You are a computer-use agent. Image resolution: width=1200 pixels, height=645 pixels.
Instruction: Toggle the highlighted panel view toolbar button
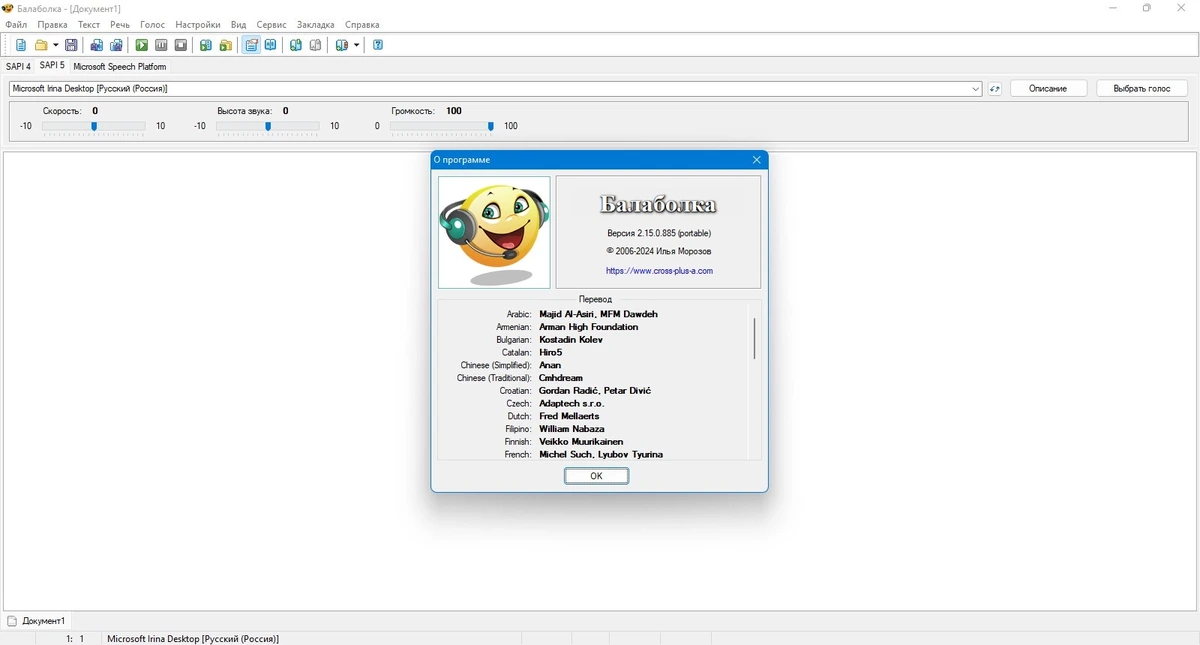point(251,45)
